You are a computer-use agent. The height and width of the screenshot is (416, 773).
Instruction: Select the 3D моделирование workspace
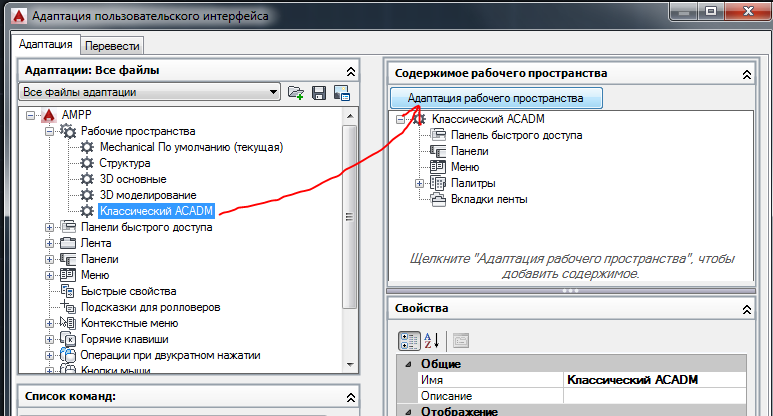tap(148, 195)
